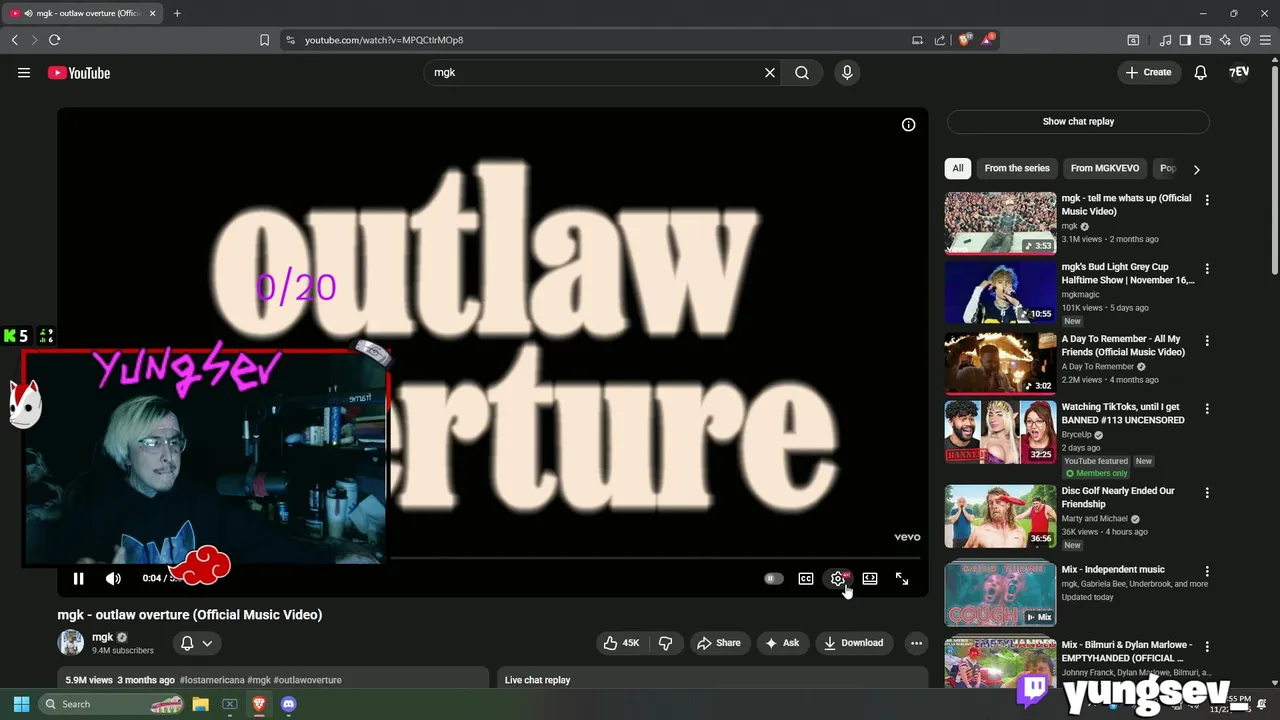Open Disc Golf Nearly Ended Our Friendship

pyautogui.click(x=1000, y=516)
